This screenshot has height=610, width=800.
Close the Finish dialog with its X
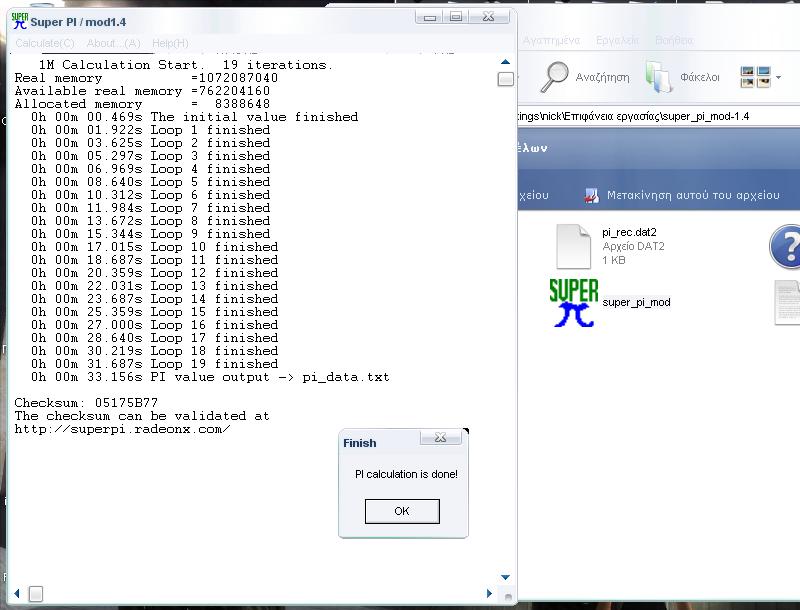coord(440,438)
